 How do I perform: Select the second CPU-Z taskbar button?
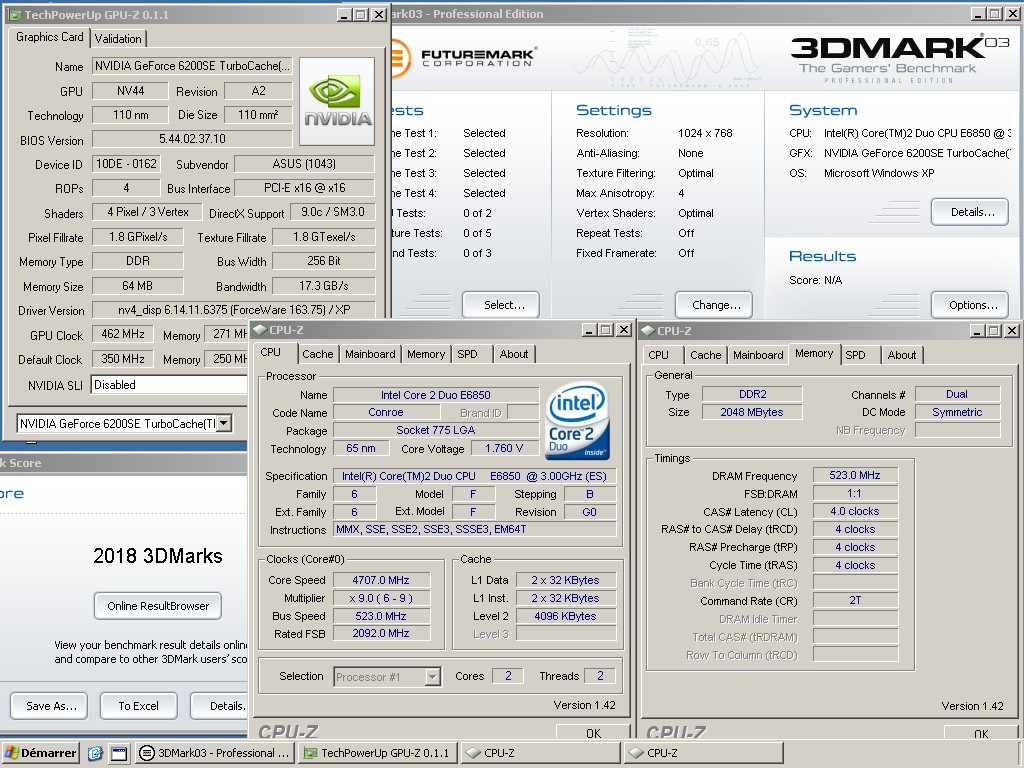click(x=703, y=753)
